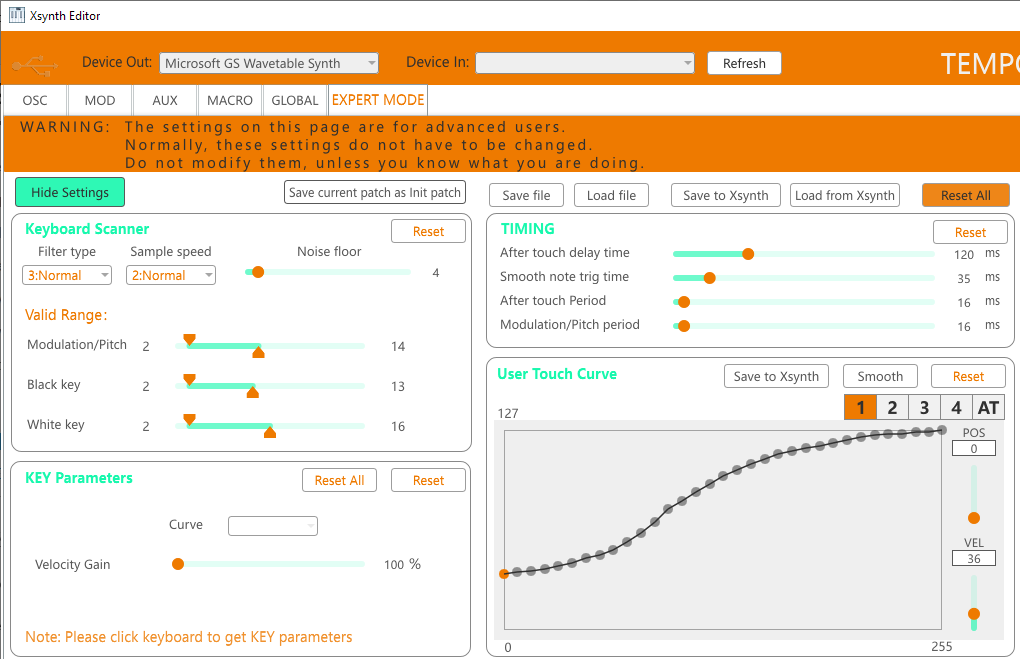
Task: Click the Refresh button
Action: (744, 63)
